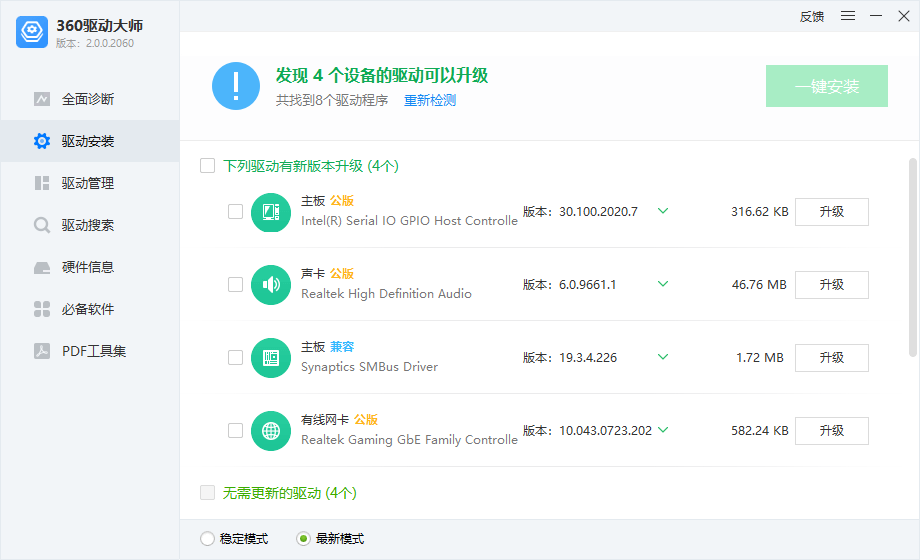This screenshot has width=920, height=560.
Task: Open the hamburger main menu icon
Action: 848,16
